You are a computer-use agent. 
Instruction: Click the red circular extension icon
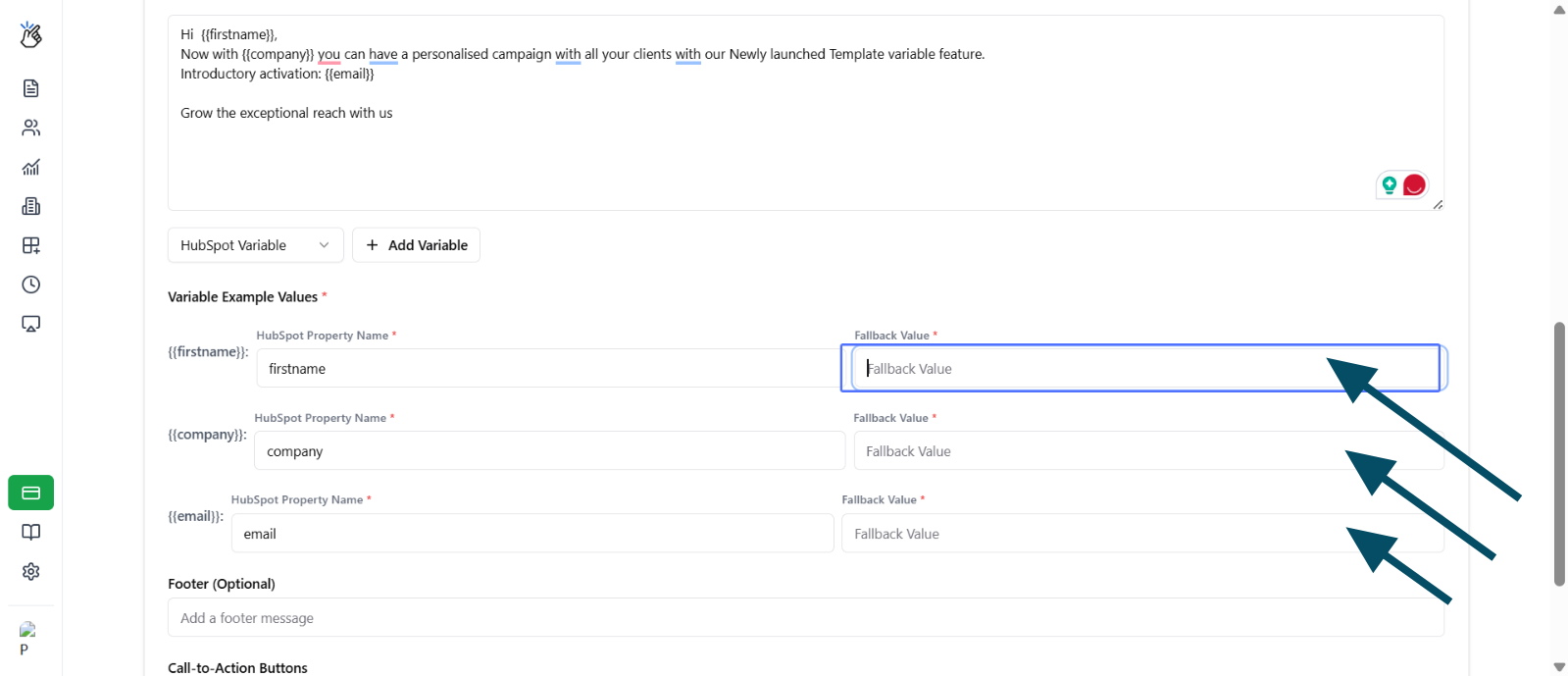click(x=1414, y=184)
